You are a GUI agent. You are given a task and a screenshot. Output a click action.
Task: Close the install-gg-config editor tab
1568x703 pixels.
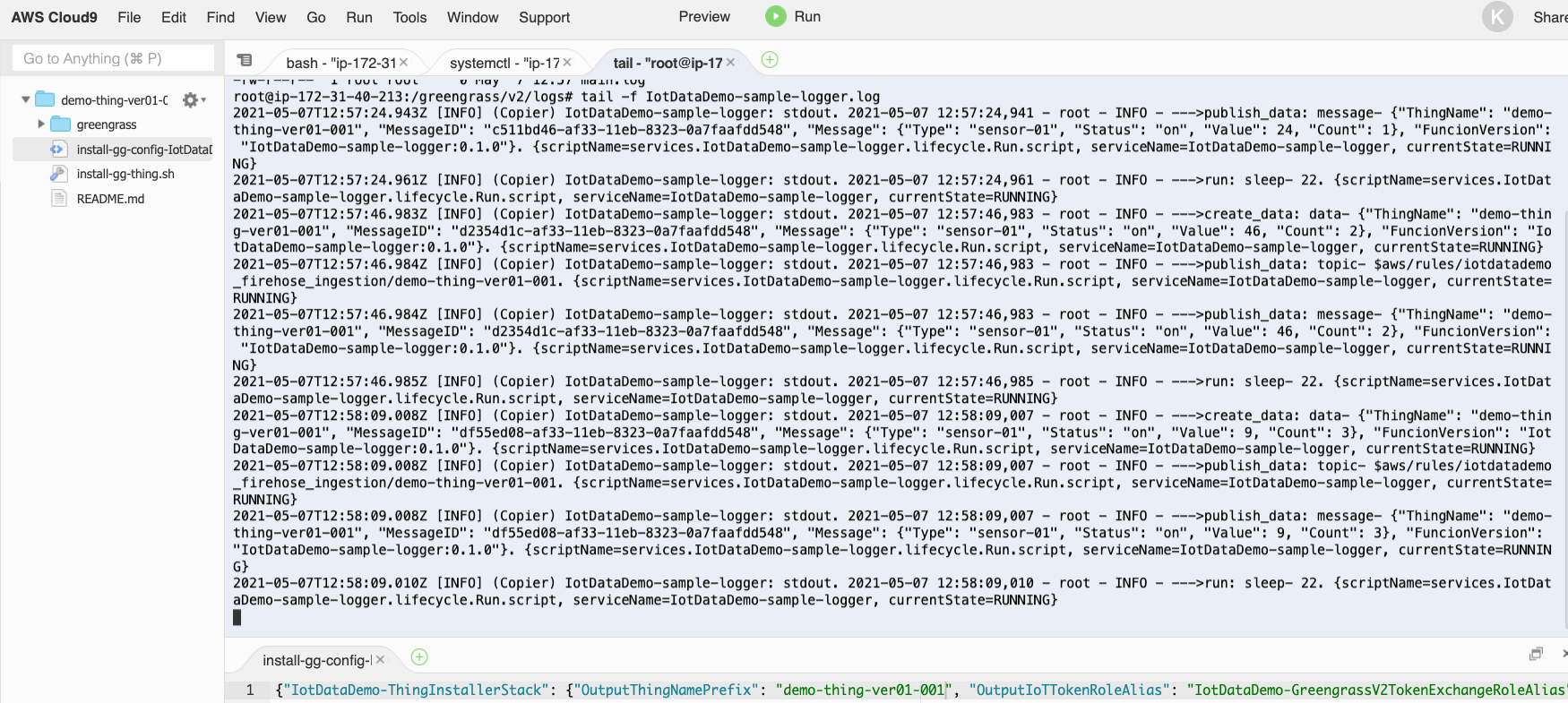[380, 659]
